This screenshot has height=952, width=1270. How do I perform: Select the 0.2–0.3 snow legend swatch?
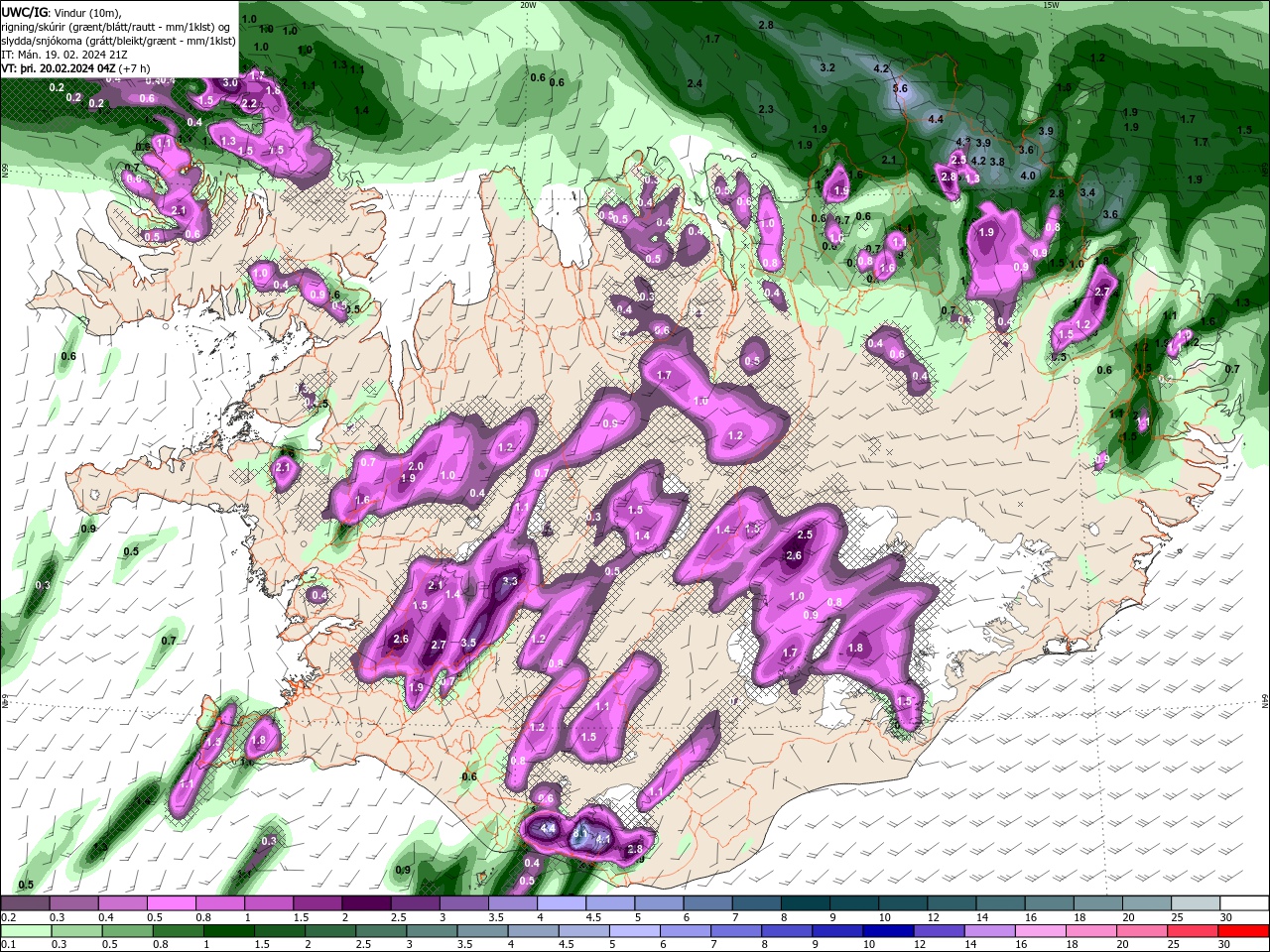point(25,904)
